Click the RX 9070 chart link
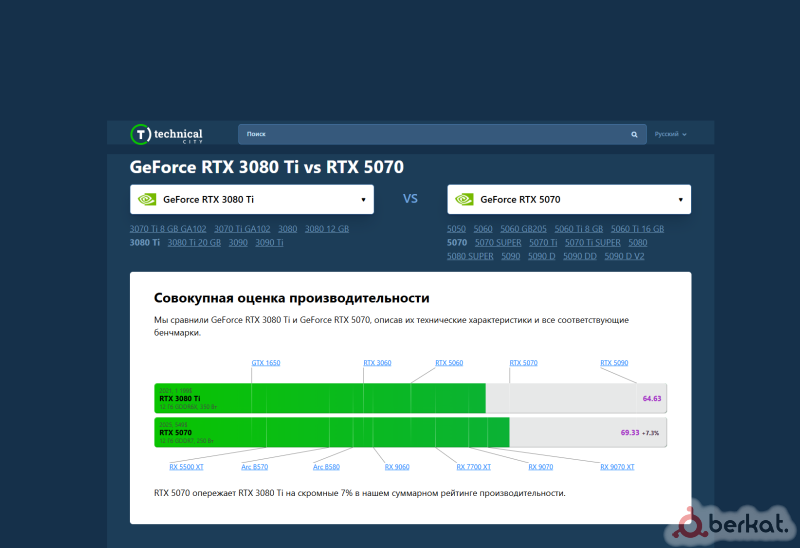800x548 pixels. click(541, 467)
